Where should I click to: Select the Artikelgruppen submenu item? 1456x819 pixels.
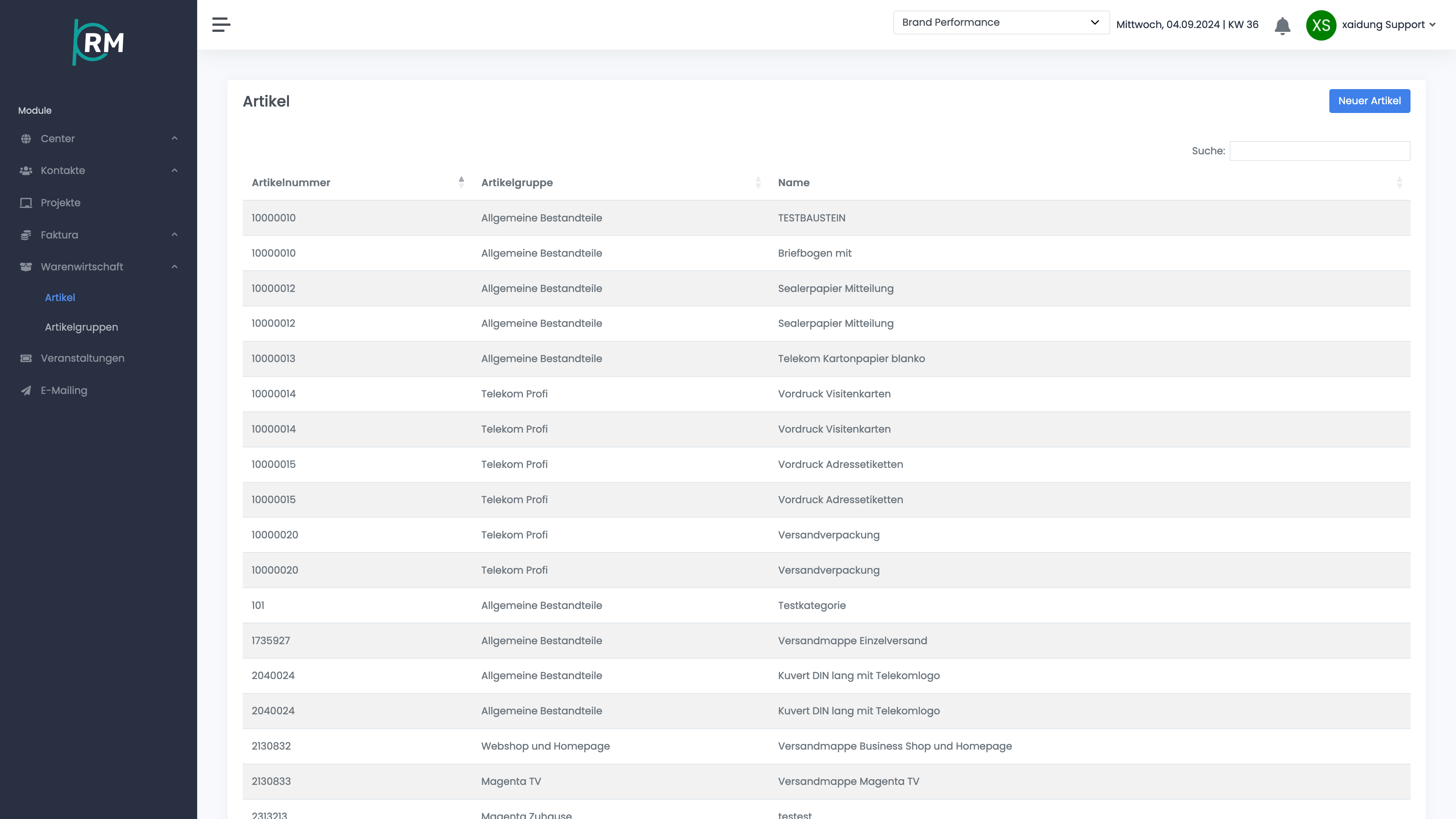coord(82,327)
